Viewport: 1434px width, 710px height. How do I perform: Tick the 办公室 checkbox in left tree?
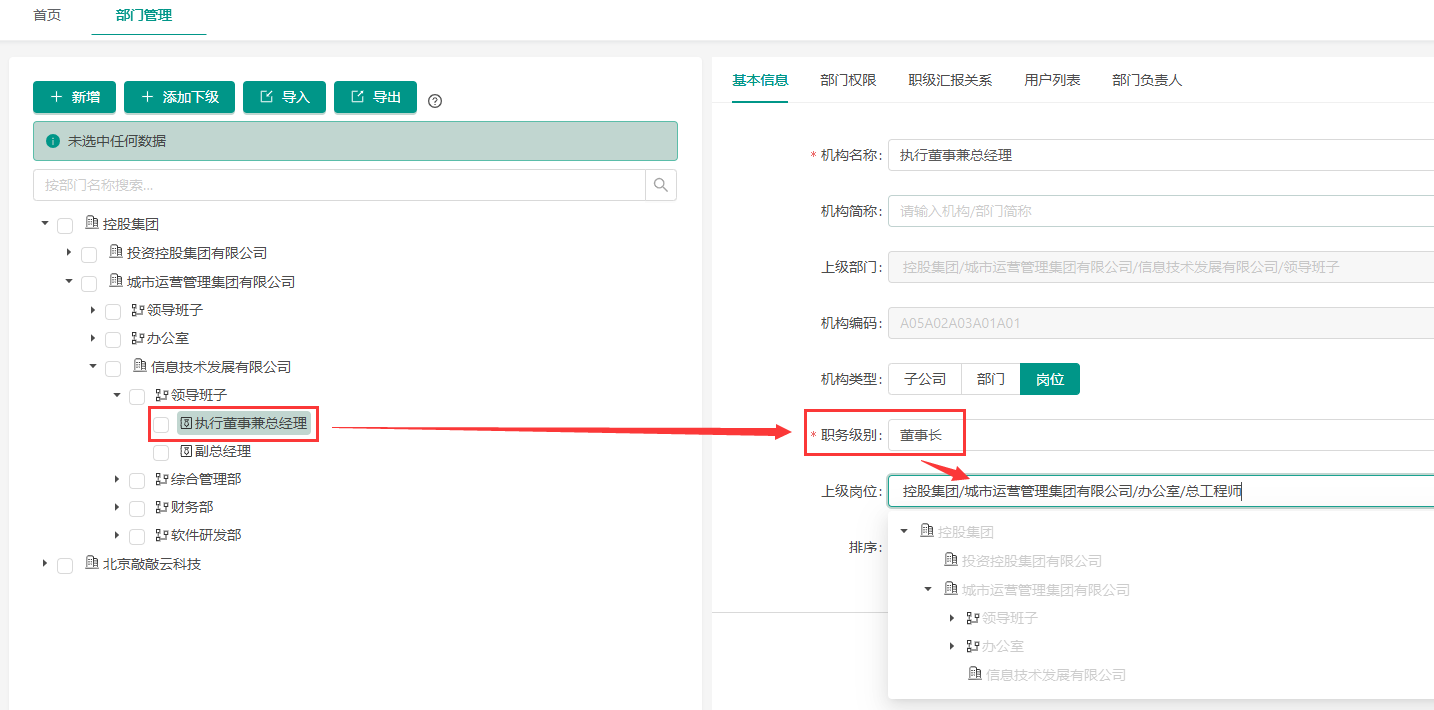[113, 340]
